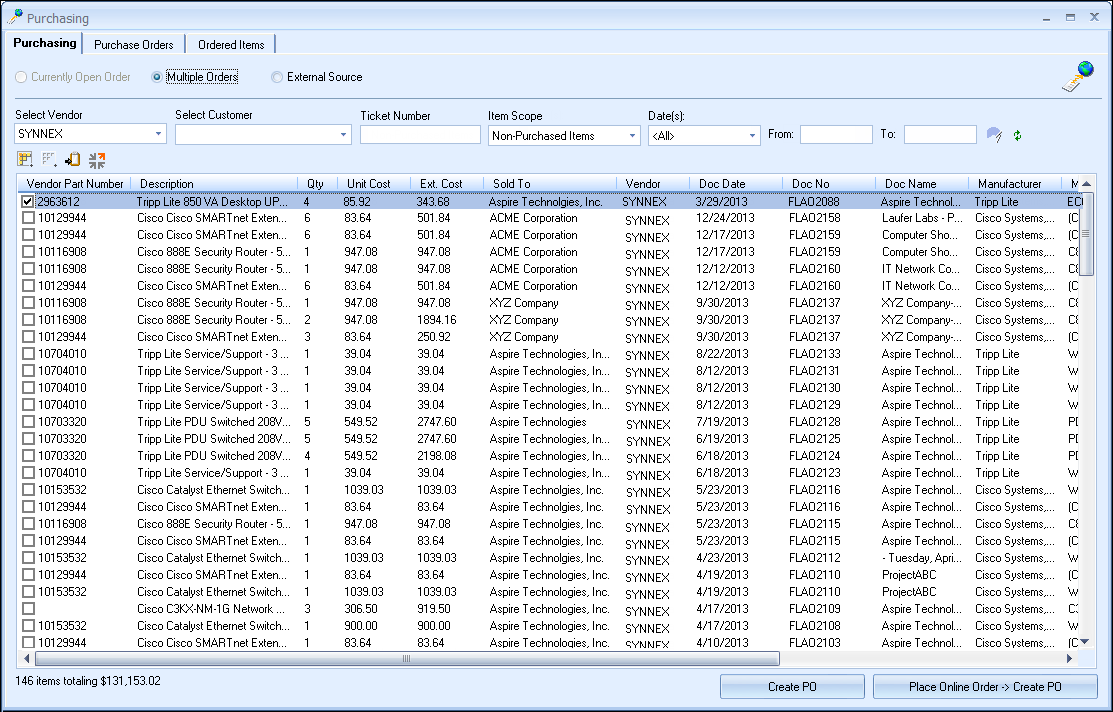Image resolution: width=1113 pixels, height=712 pixels.
Task: Click the From date input field
Action: (836, 134)
